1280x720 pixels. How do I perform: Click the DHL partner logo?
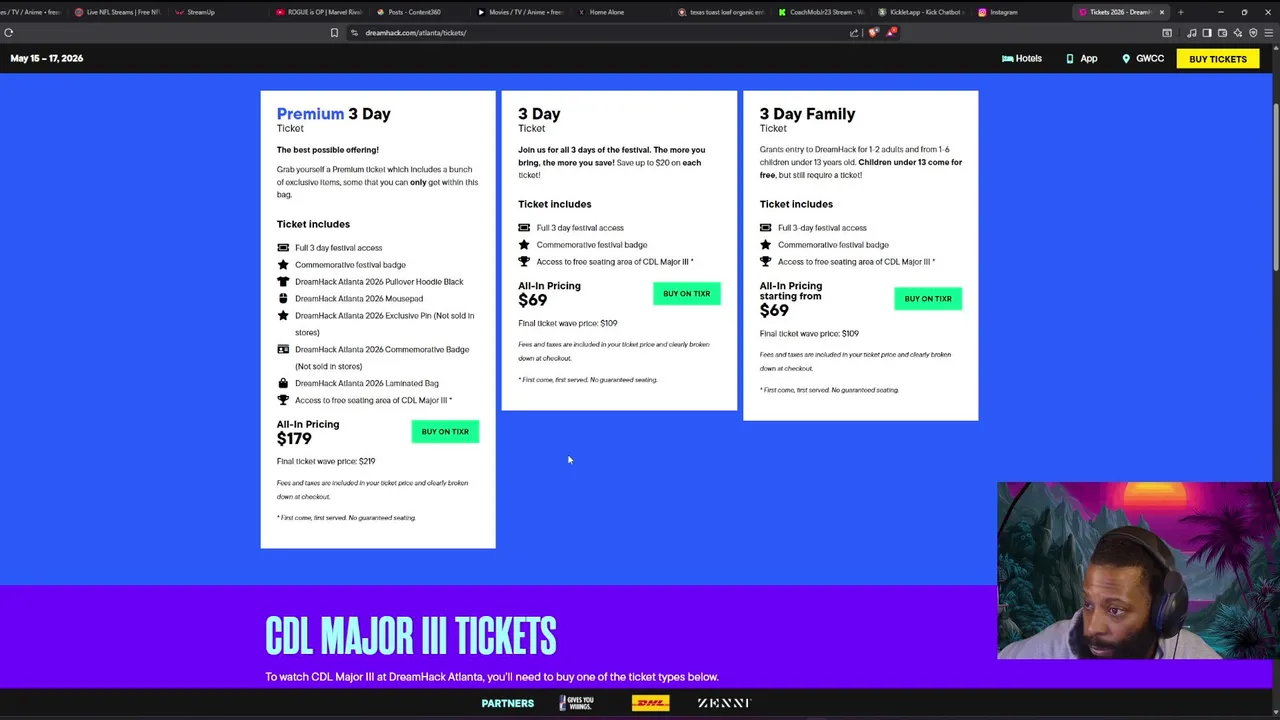click(650, 703)
